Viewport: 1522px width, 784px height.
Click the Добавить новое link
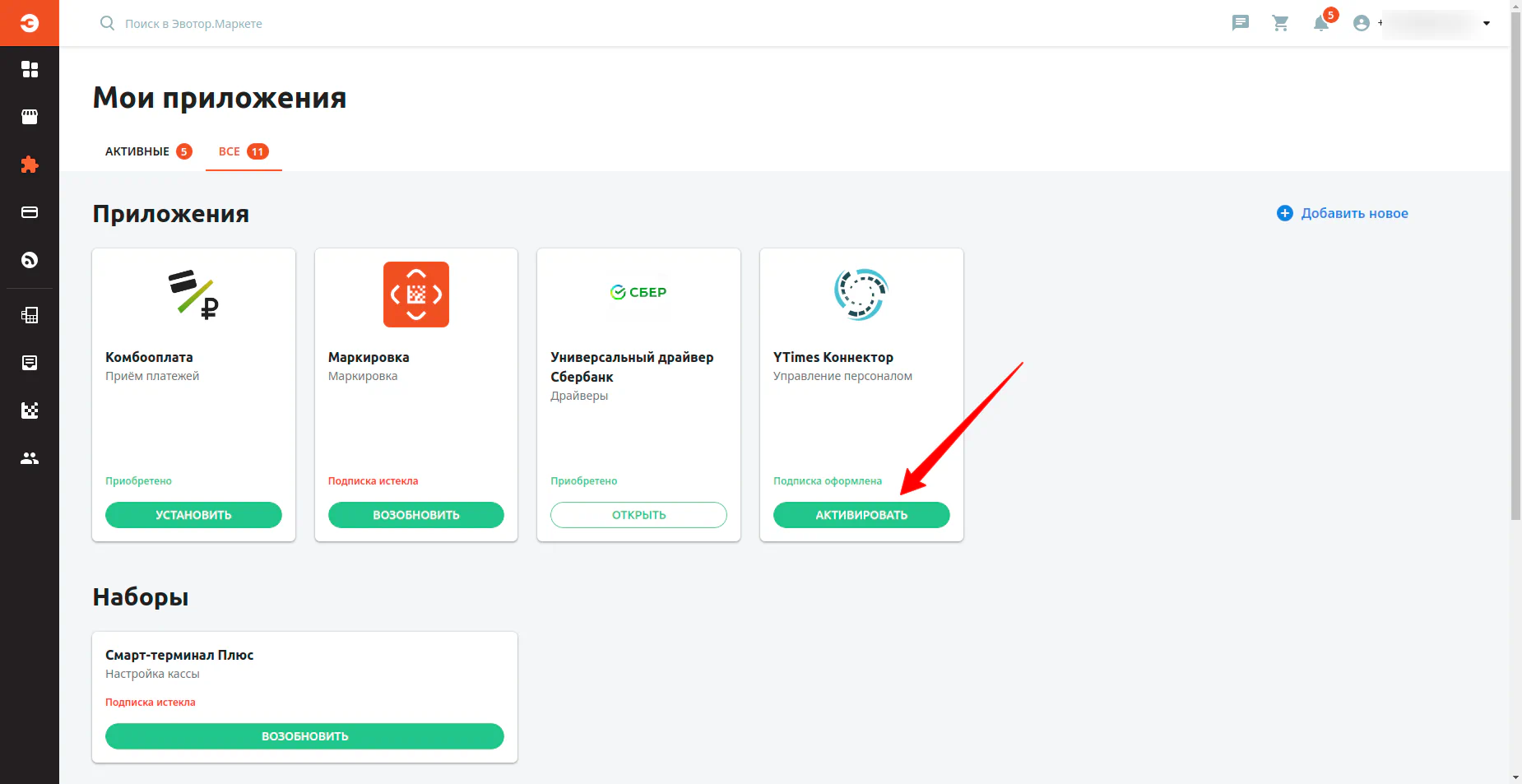tap(1354, 213)
